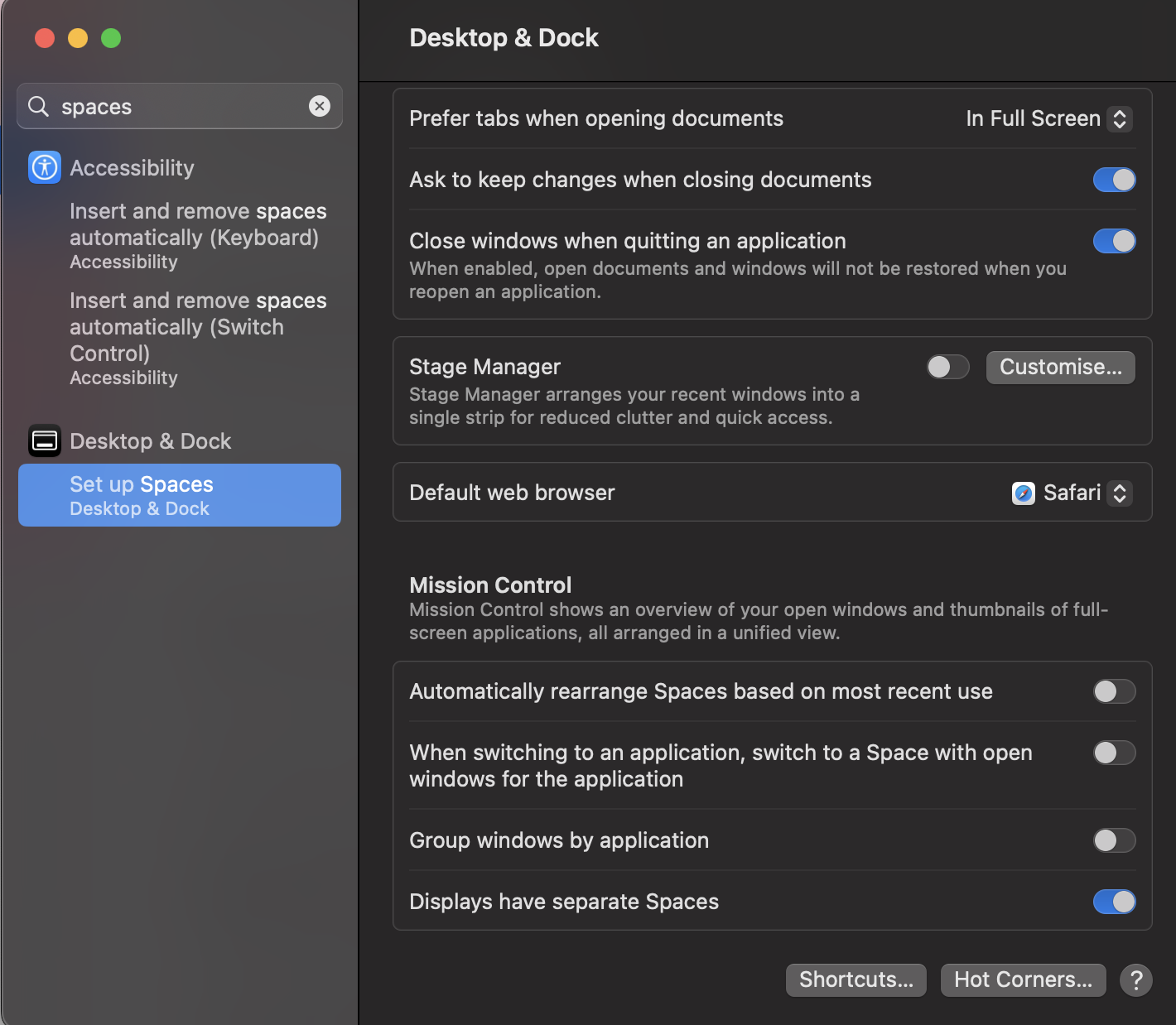This screenshot has width=1176, height=1025.
Task: Clear the search field with X icon
Action: (x=320, y=106)
